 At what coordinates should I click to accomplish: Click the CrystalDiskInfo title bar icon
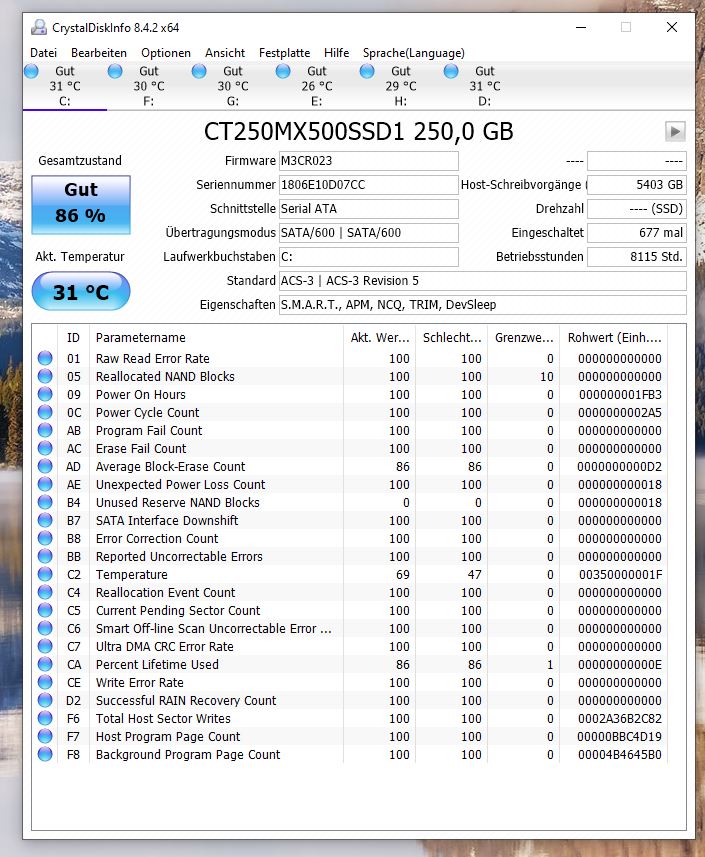click(39, 27)
